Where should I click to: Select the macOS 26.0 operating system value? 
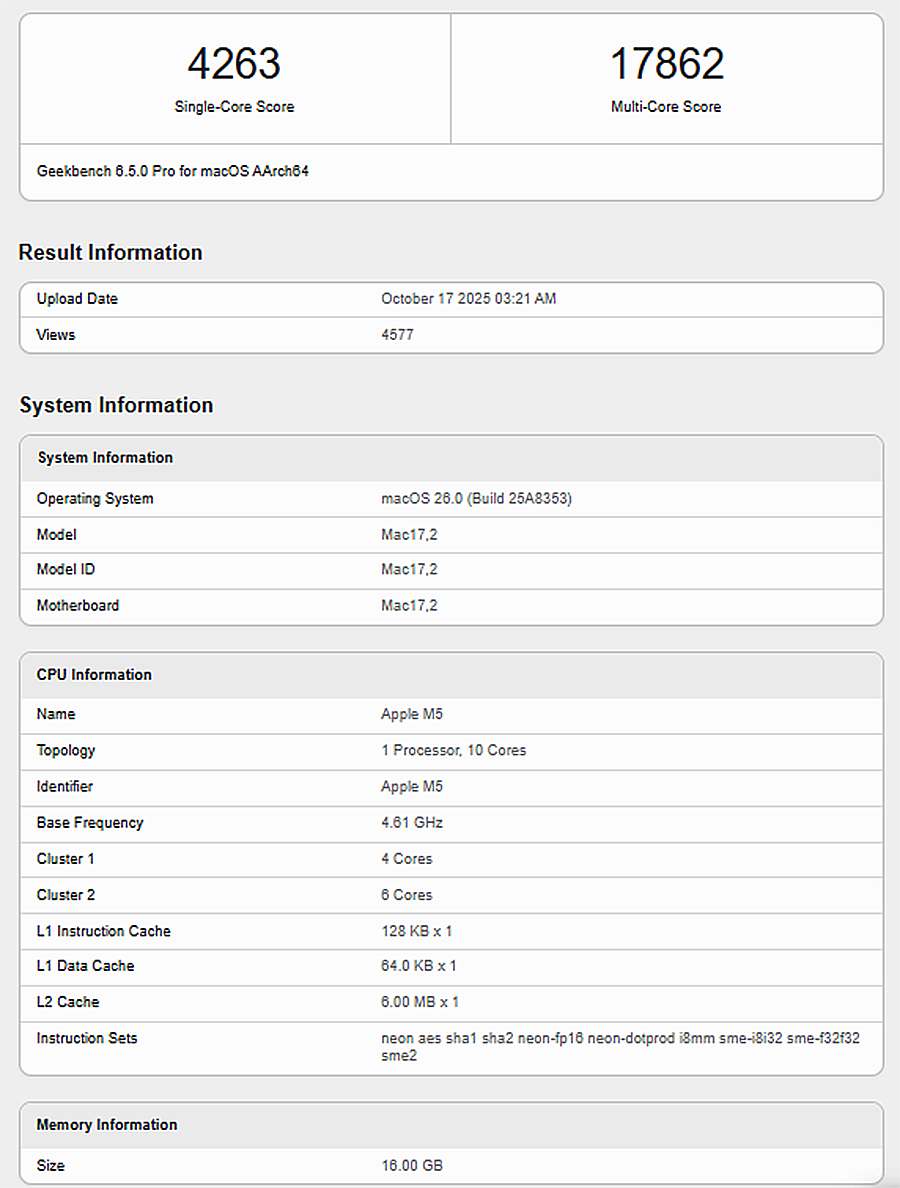pyautogui.click(x=476, y=499)
